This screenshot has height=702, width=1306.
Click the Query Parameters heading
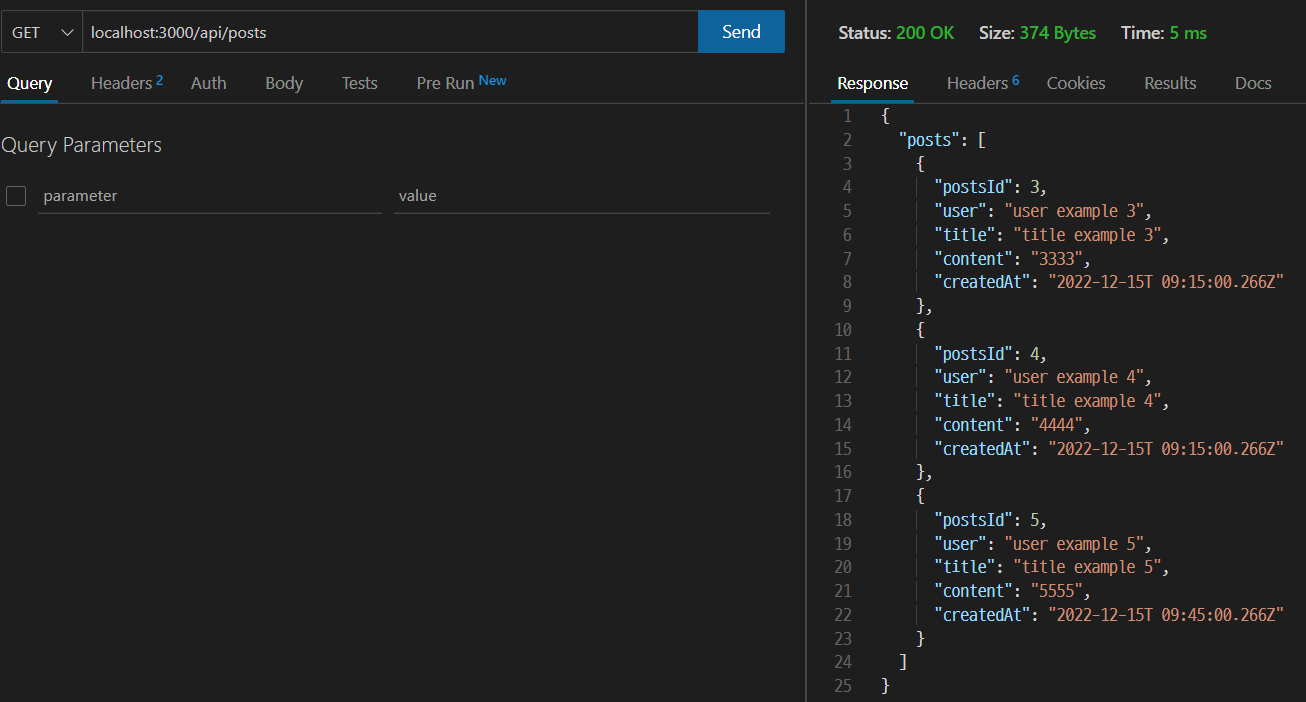point(81,145)
